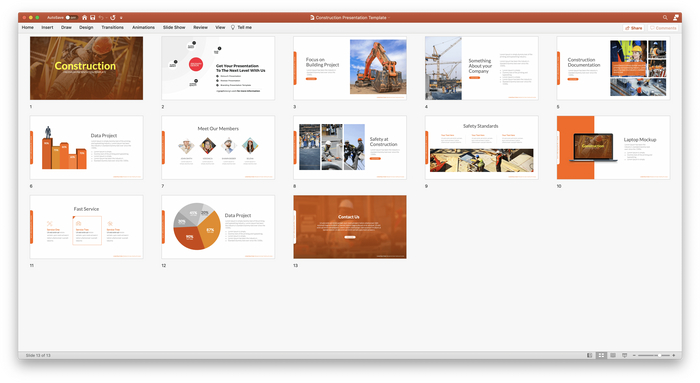Click the Save disk icon

(x=92, y=17)
